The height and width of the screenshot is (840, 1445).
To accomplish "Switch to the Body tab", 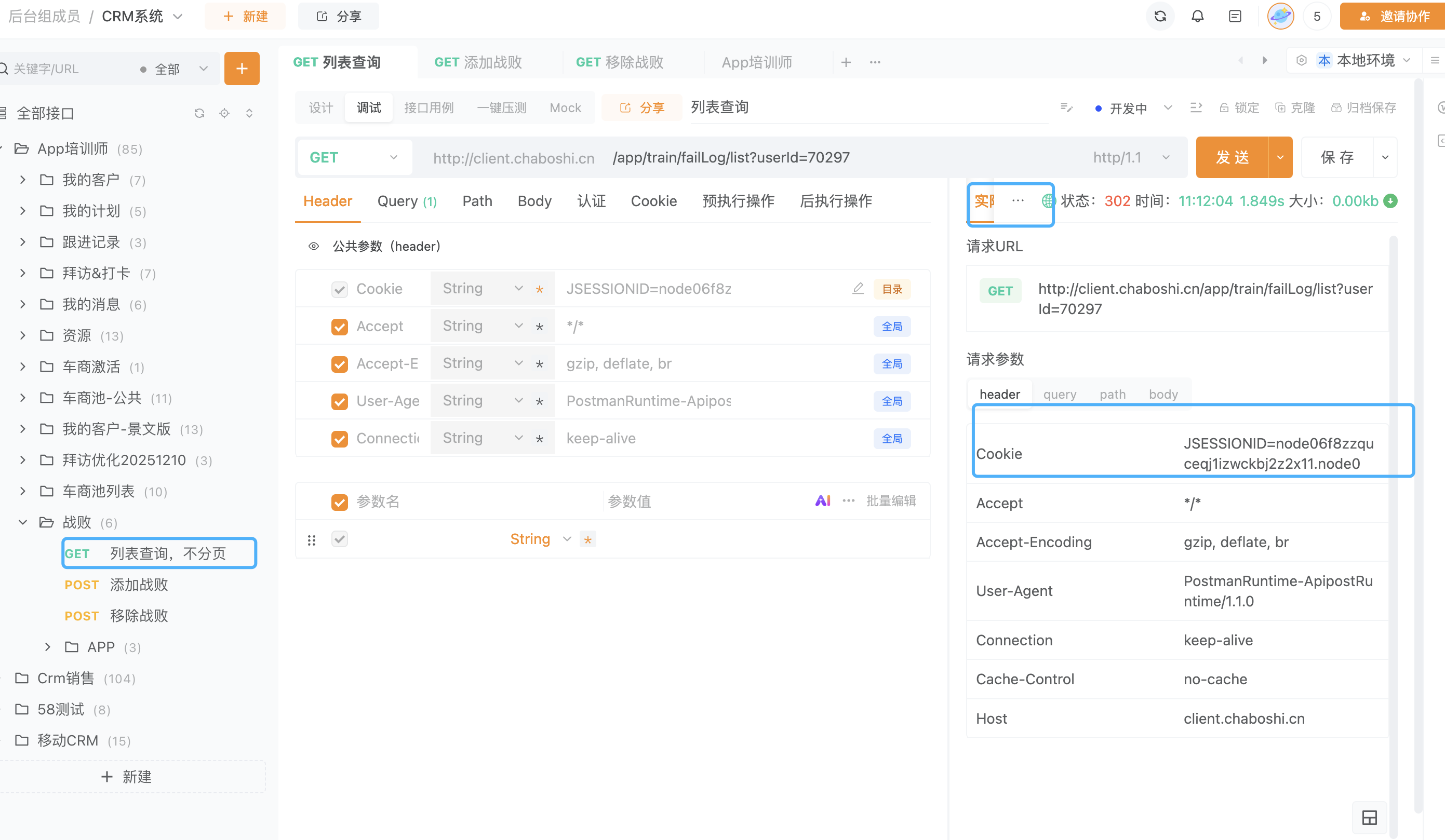I will pyautogui.click(x=534, y=201).
